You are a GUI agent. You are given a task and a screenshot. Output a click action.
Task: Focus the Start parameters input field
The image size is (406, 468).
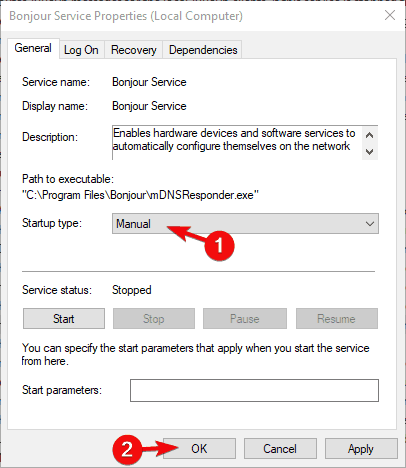(254, 390)
